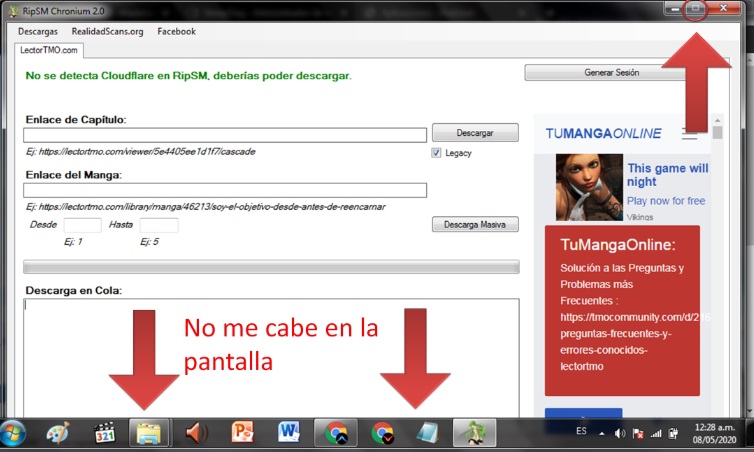Click the 'Ej: 1' hint text
Screen dimensions: 754x452
(x=73, y=241)
